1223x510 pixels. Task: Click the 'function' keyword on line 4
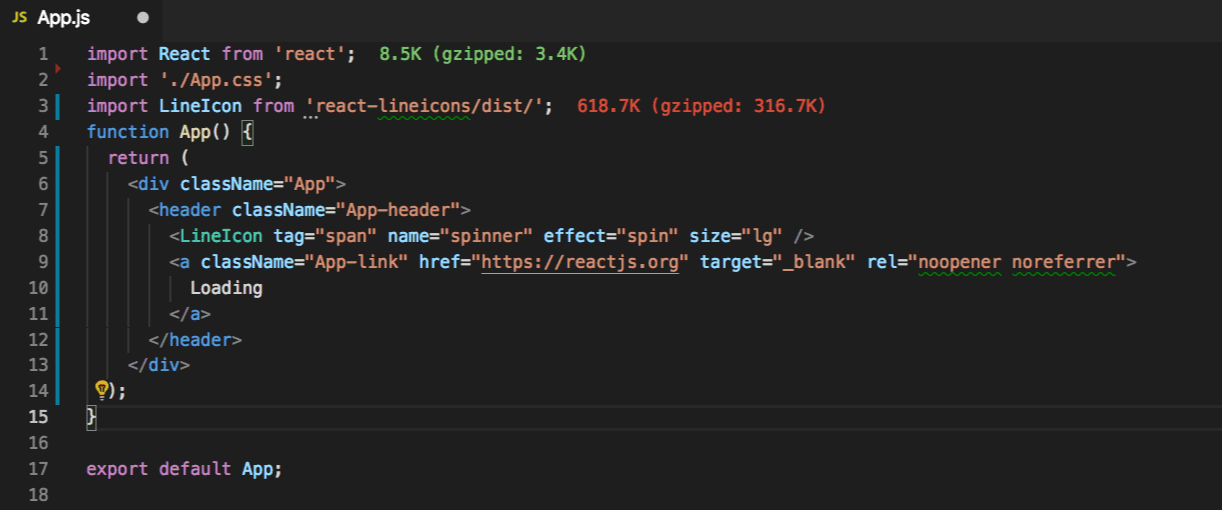128,132
